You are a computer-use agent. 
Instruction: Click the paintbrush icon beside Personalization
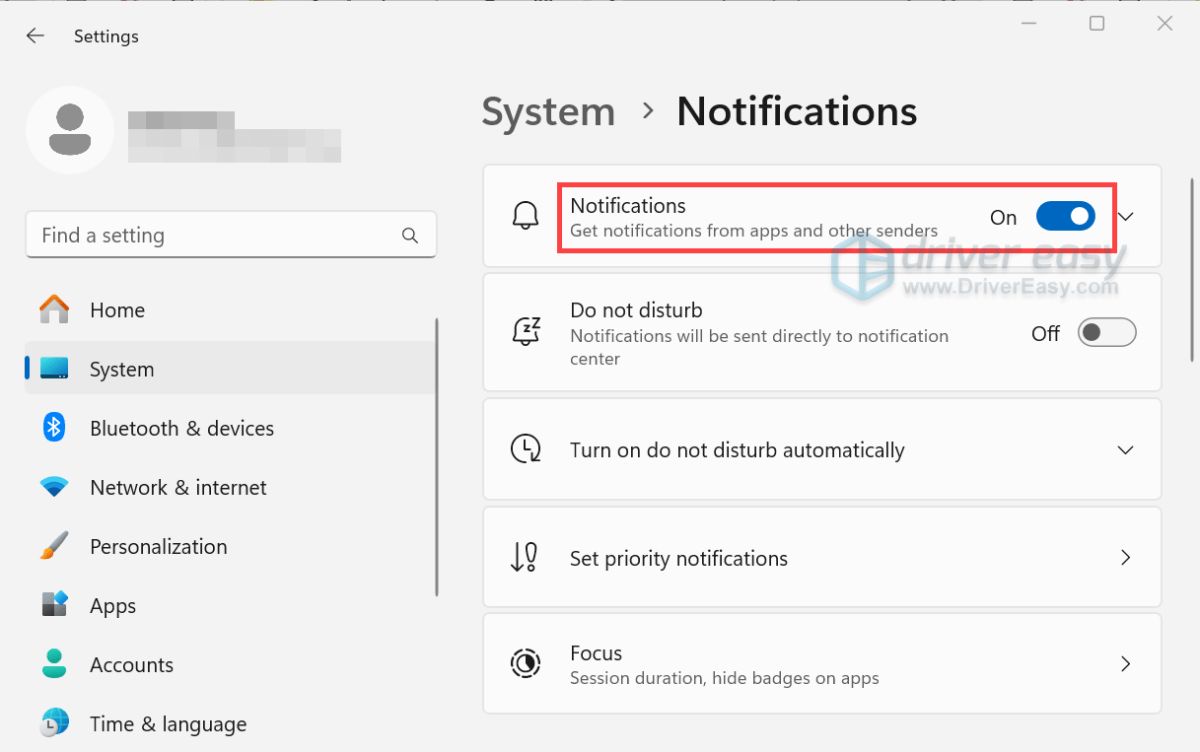[x=53, y=546]
